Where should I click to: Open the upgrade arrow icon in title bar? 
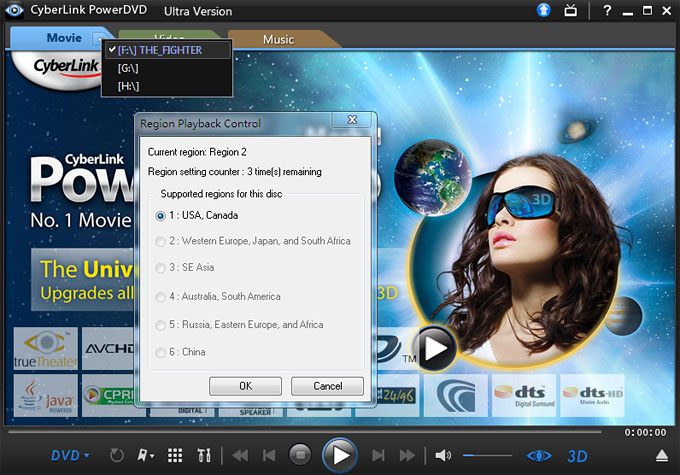click(543, 10)
